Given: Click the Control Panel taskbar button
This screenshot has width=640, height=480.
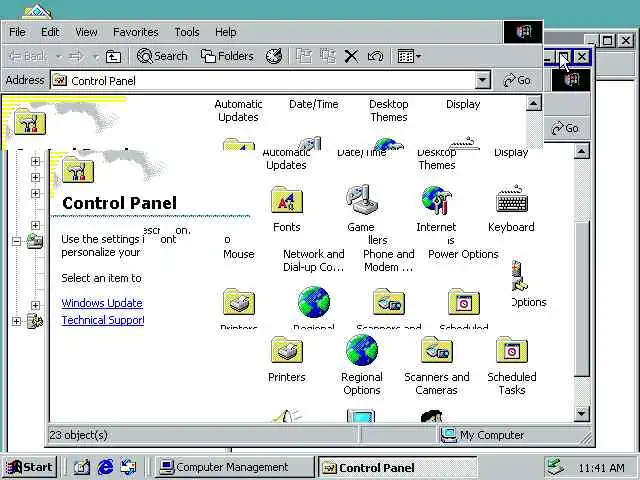Looking at the screenshot, I should coord(398,467).
